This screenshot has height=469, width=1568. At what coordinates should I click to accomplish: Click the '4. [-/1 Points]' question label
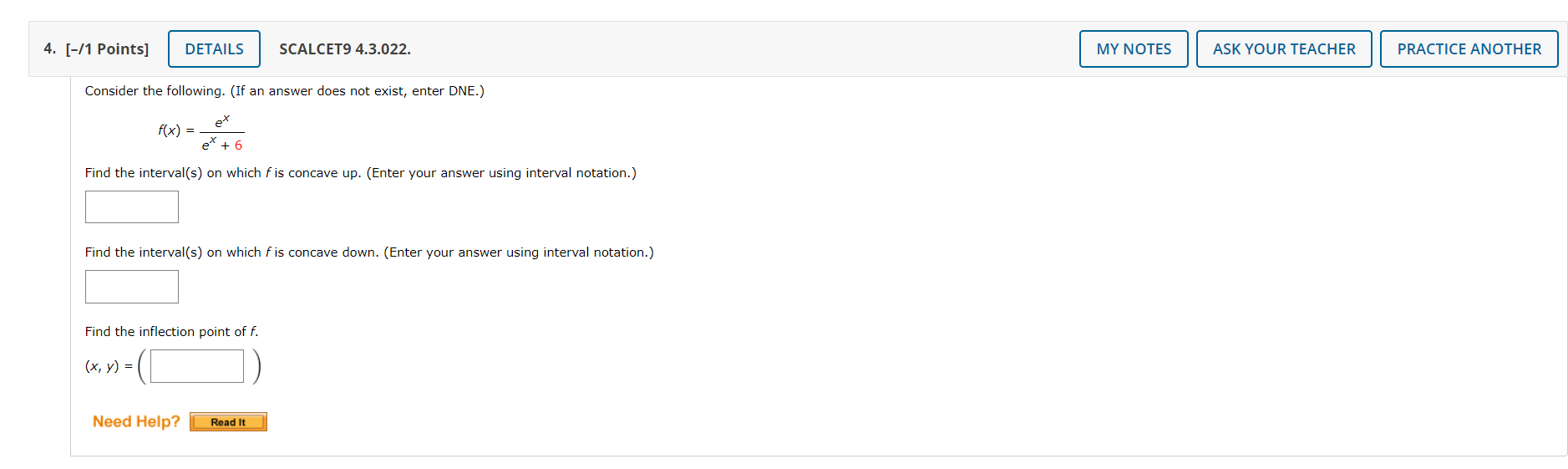tap(96, 48)
